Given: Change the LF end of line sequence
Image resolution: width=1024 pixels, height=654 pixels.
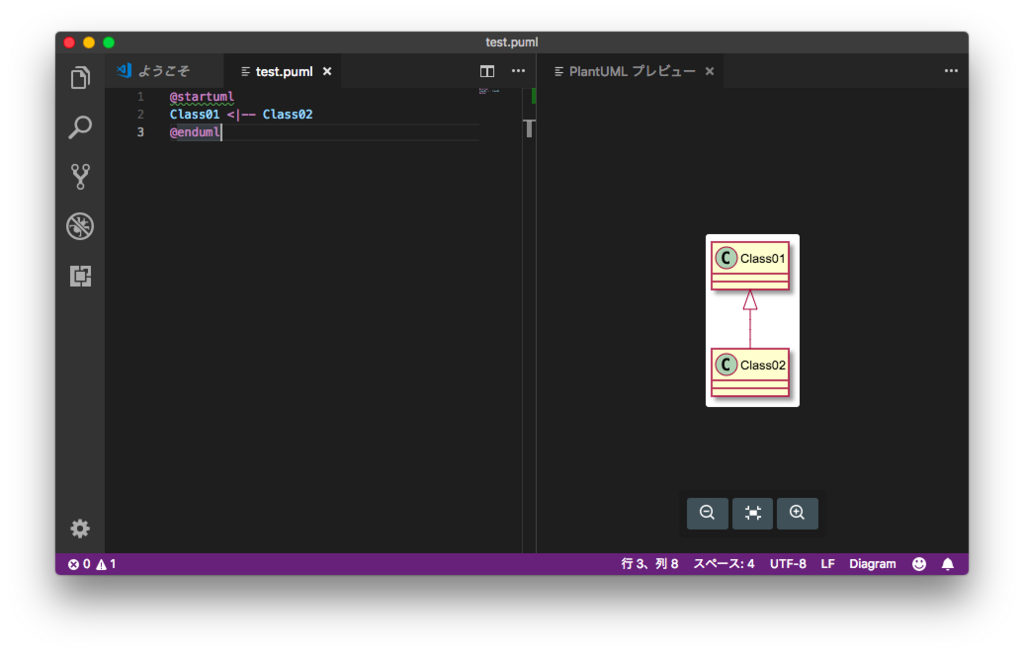Looking at the screenshot, I should (827, 564).
